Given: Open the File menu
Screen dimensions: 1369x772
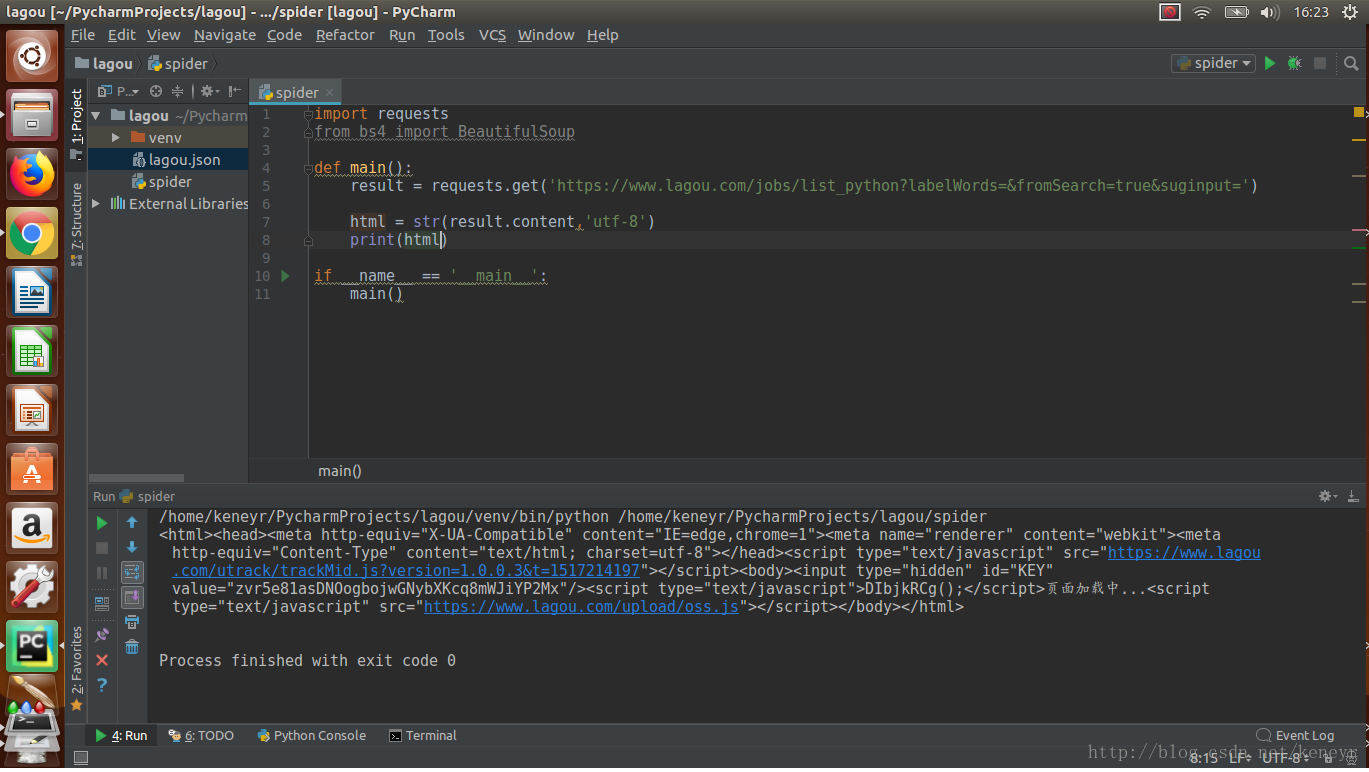Looking at the screenshot, I should tap(83, 35).
